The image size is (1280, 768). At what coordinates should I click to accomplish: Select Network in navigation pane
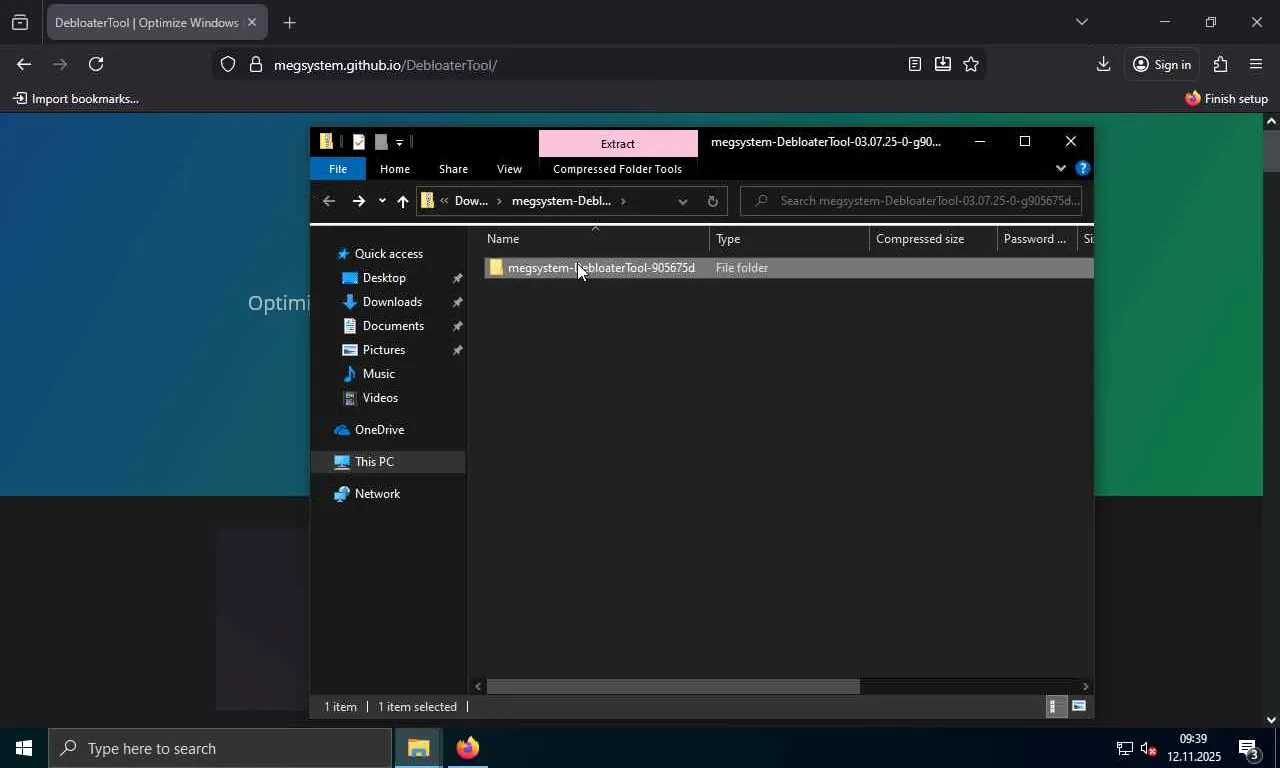[x=377, y=494]
